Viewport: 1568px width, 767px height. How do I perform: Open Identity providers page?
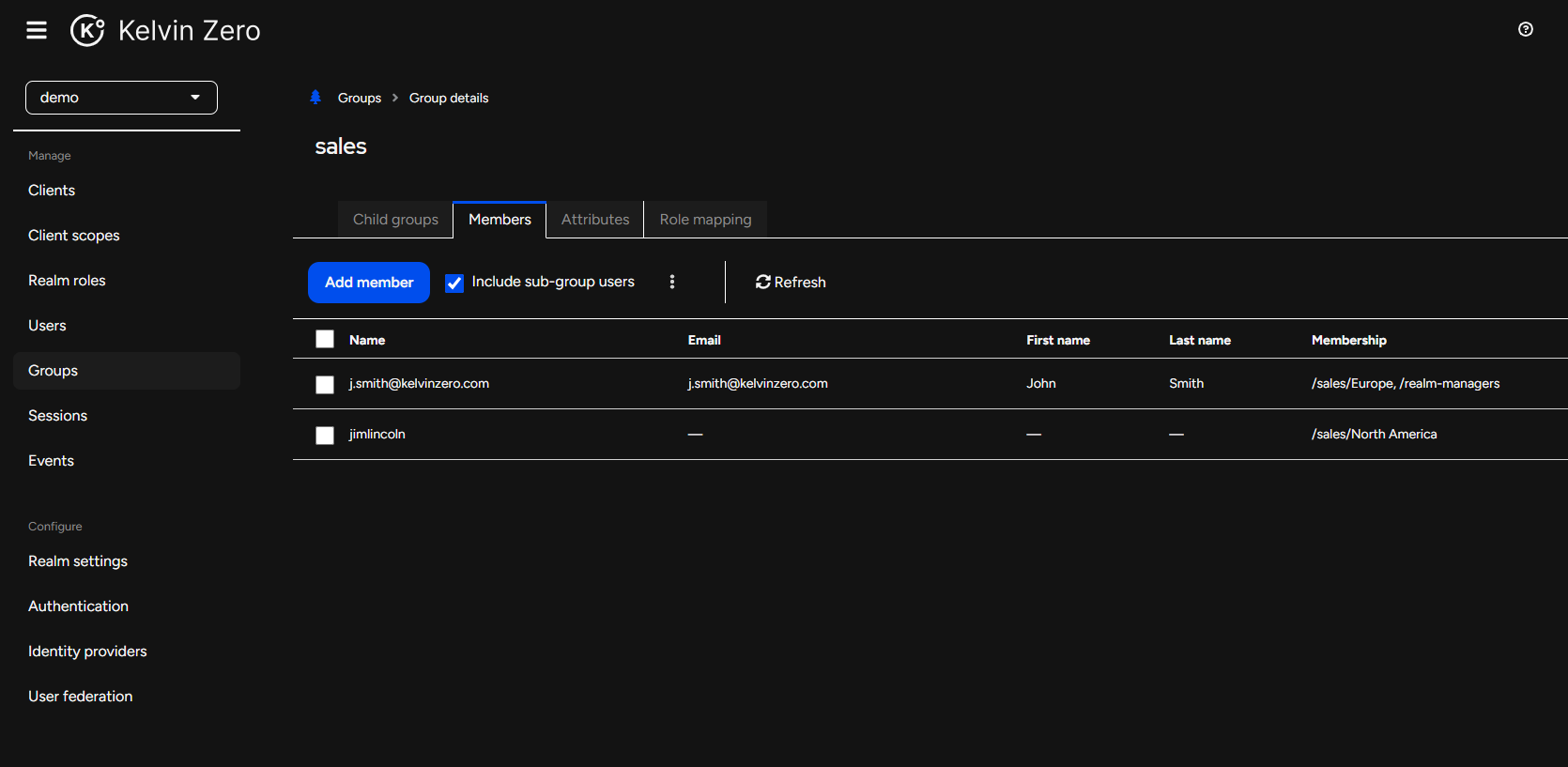pyautogui.click(x=87, y=652)
